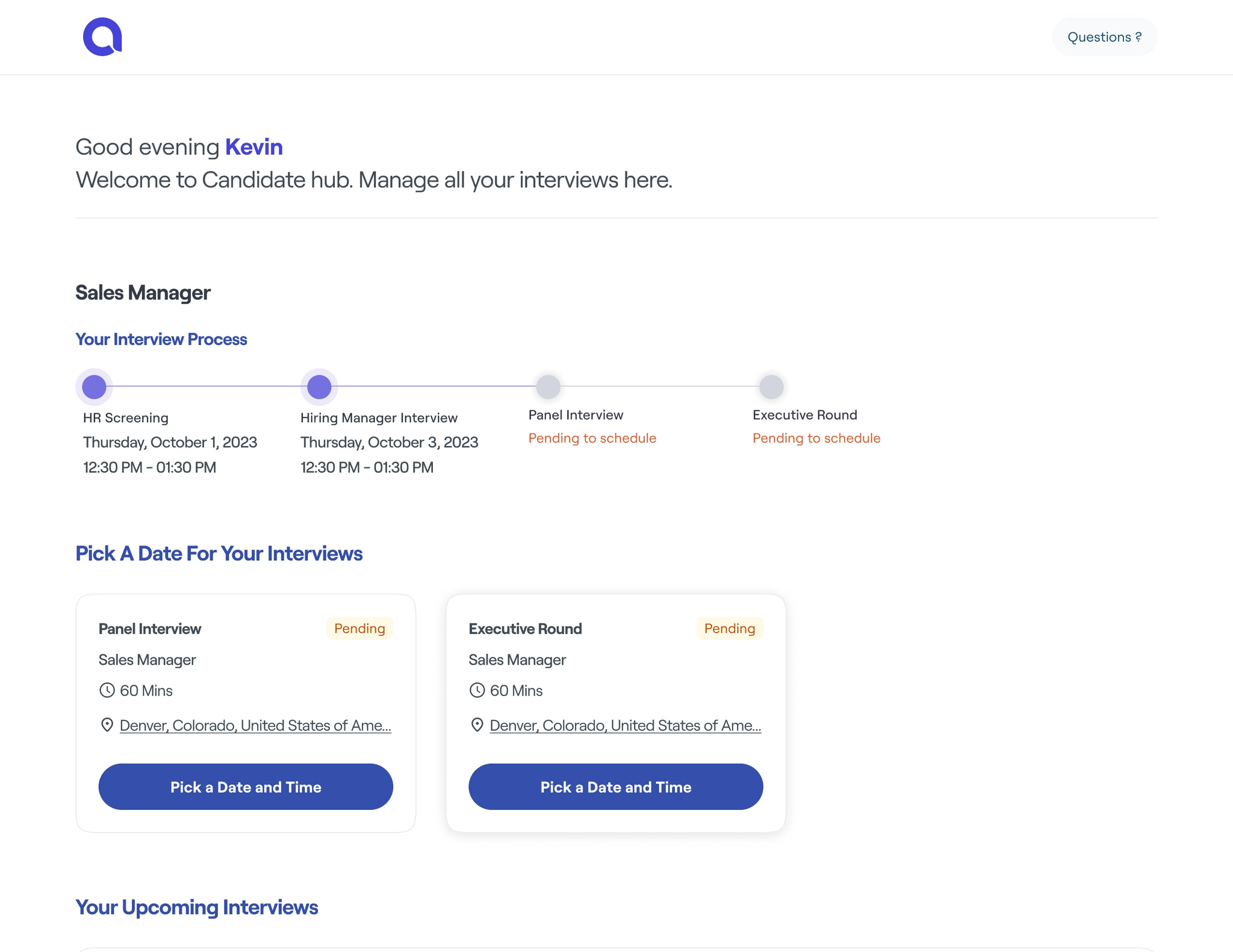Pick a date and time for Panel Interview
Image resolution: width=1233 pixels, height=952 pixels.
[246, 786]
